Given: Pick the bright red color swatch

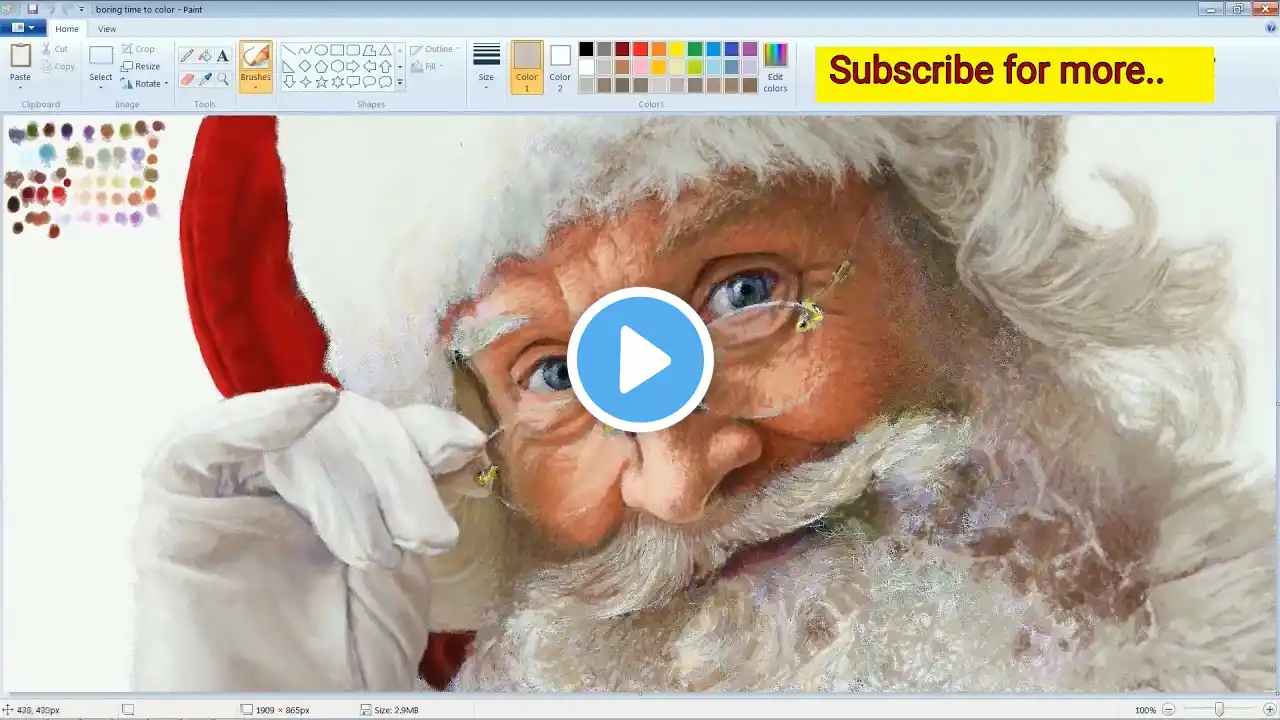Looking at the screenshot, I should [640, 49].
